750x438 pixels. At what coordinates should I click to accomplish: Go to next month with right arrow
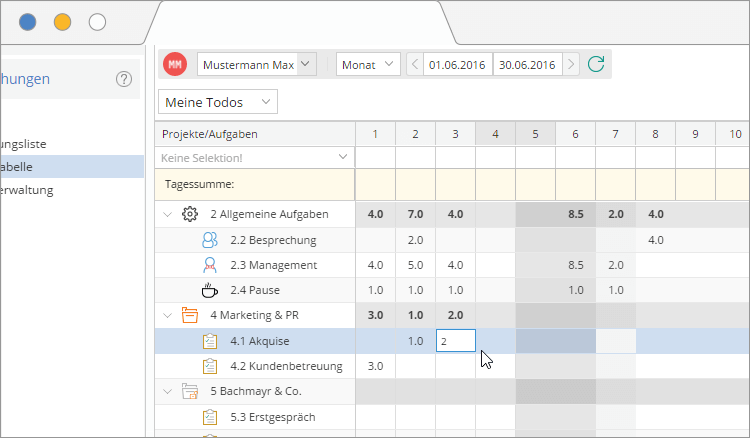[x=571, y=65]
